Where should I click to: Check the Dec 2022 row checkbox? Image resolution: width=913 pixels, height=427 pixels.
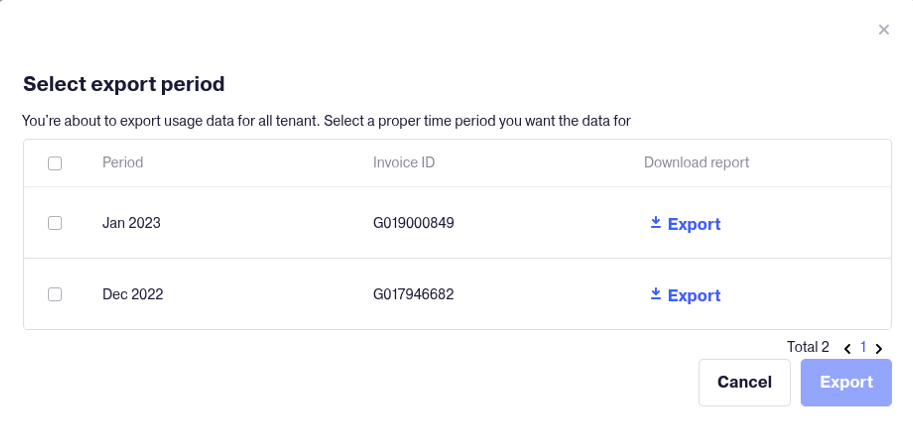55,294
